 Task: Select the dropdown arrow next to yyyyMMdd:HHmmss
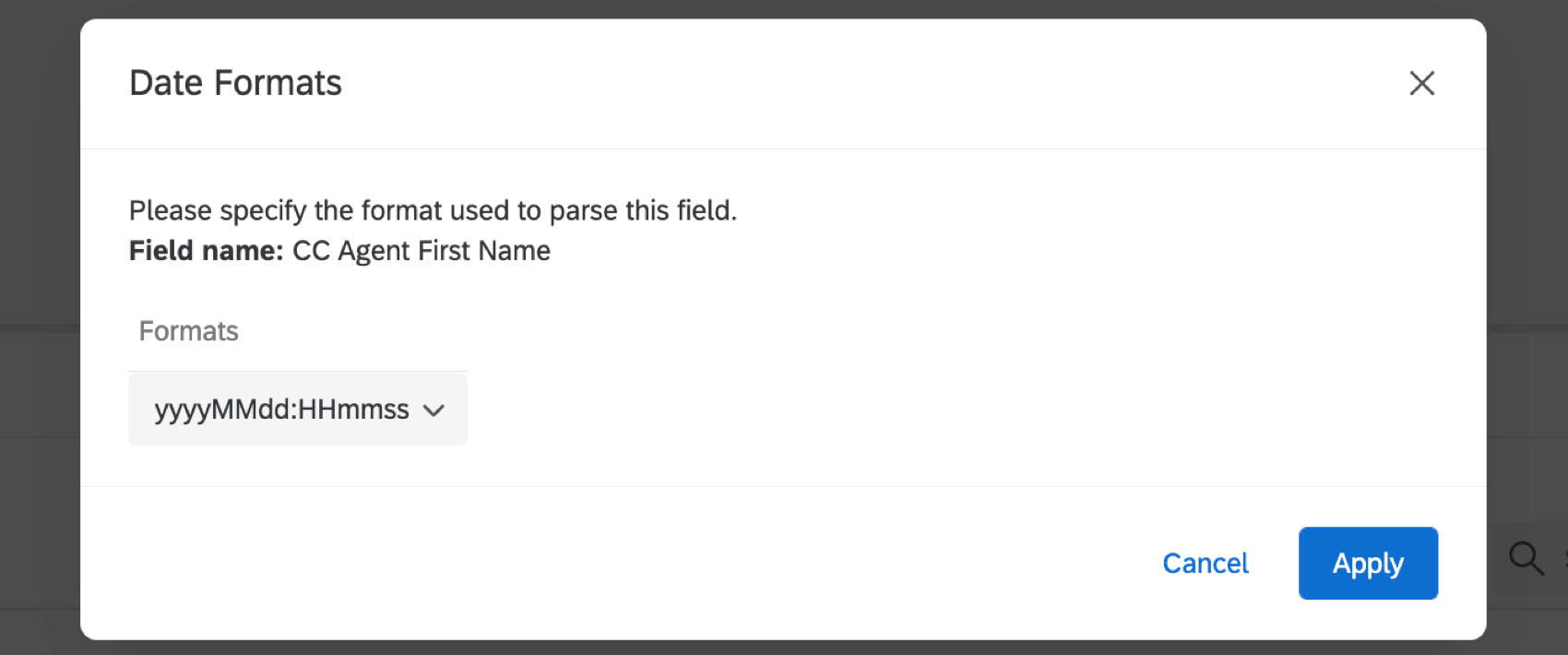(434, 410)
